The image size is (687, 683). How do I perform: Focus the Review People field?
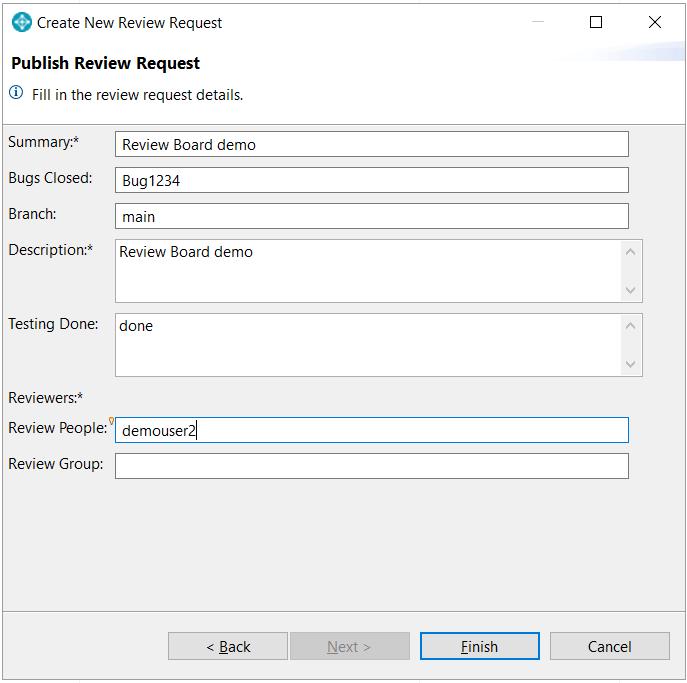pyautogui.click(x=372, y=430)
